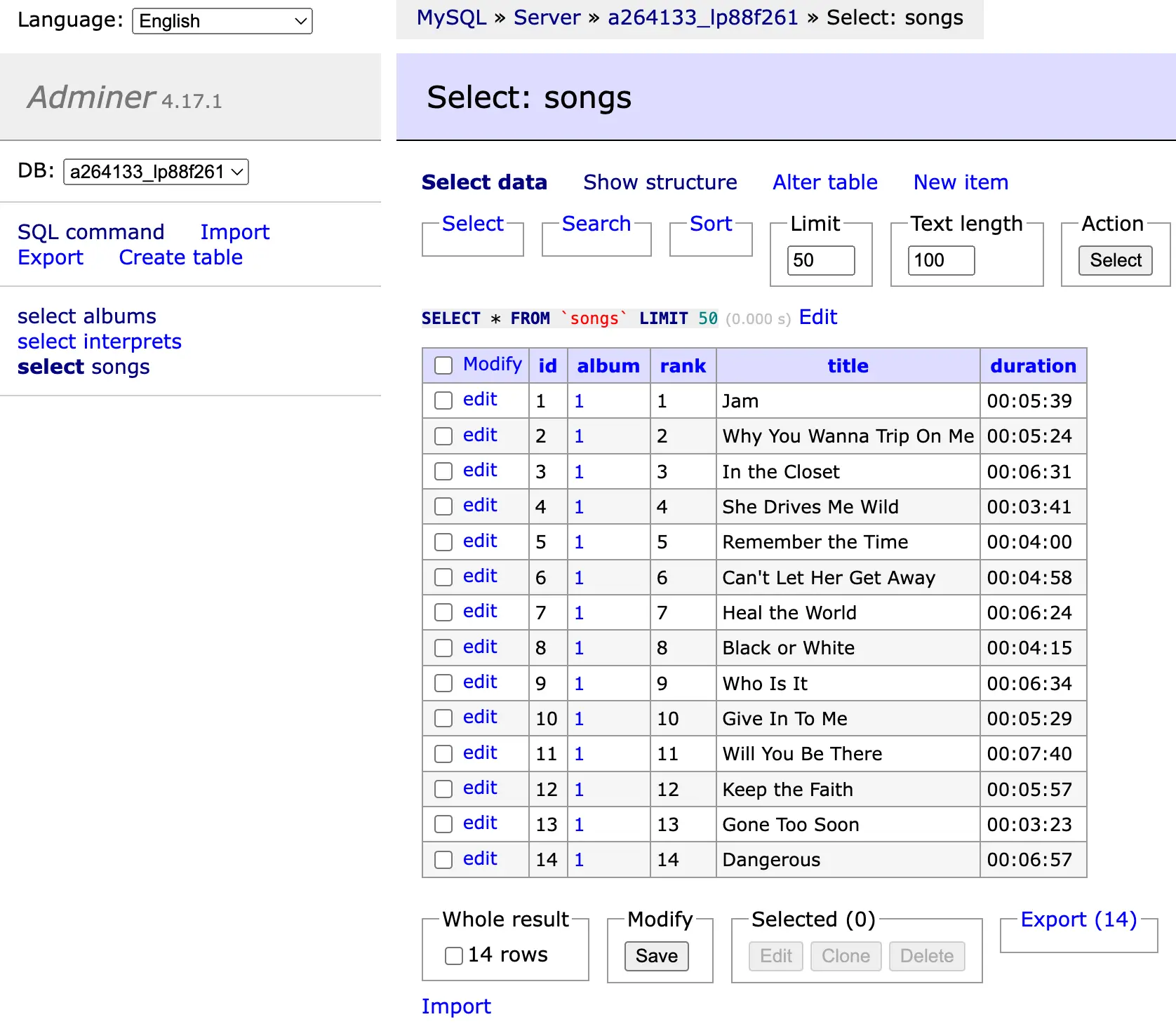Open the DB selection dropdown
The image size is (1176, 1031).
(x=156, y=172)
